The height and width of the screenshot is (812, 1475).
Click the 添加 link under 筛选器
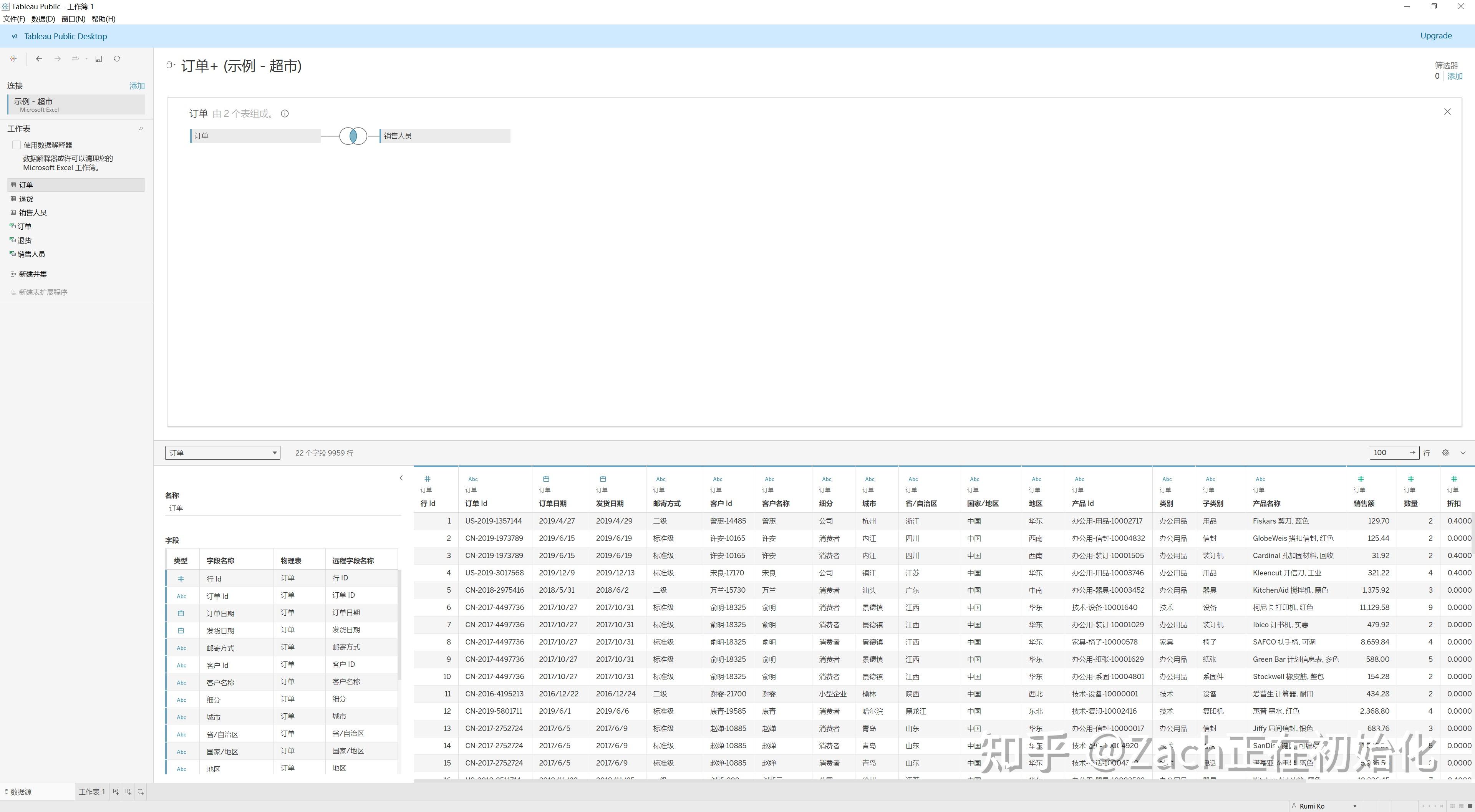click(x=1454, y=76)
